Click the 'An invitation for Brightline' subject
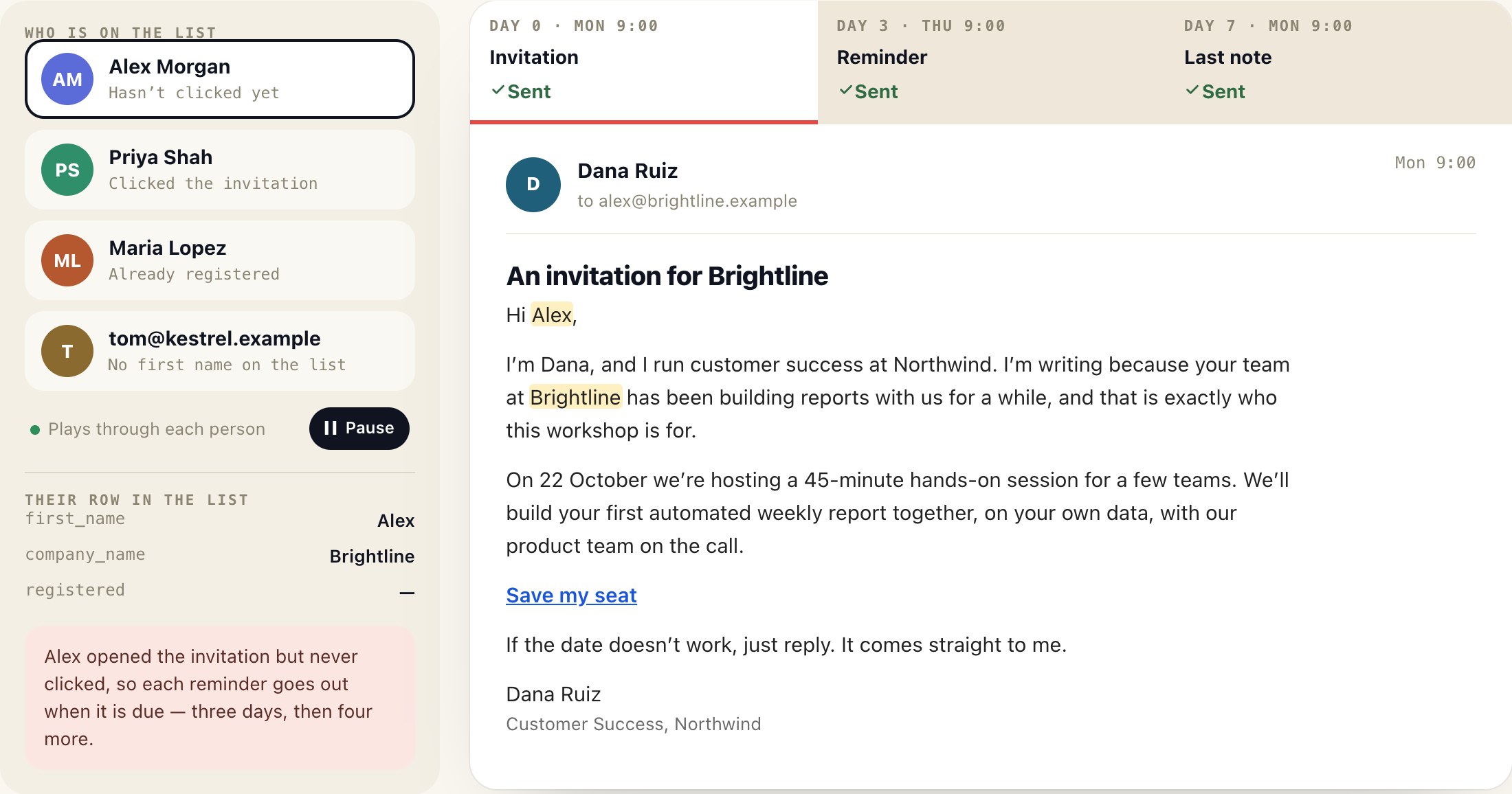Image resolution: width=1512 pixels, height=794 pixels. point(667,276)
